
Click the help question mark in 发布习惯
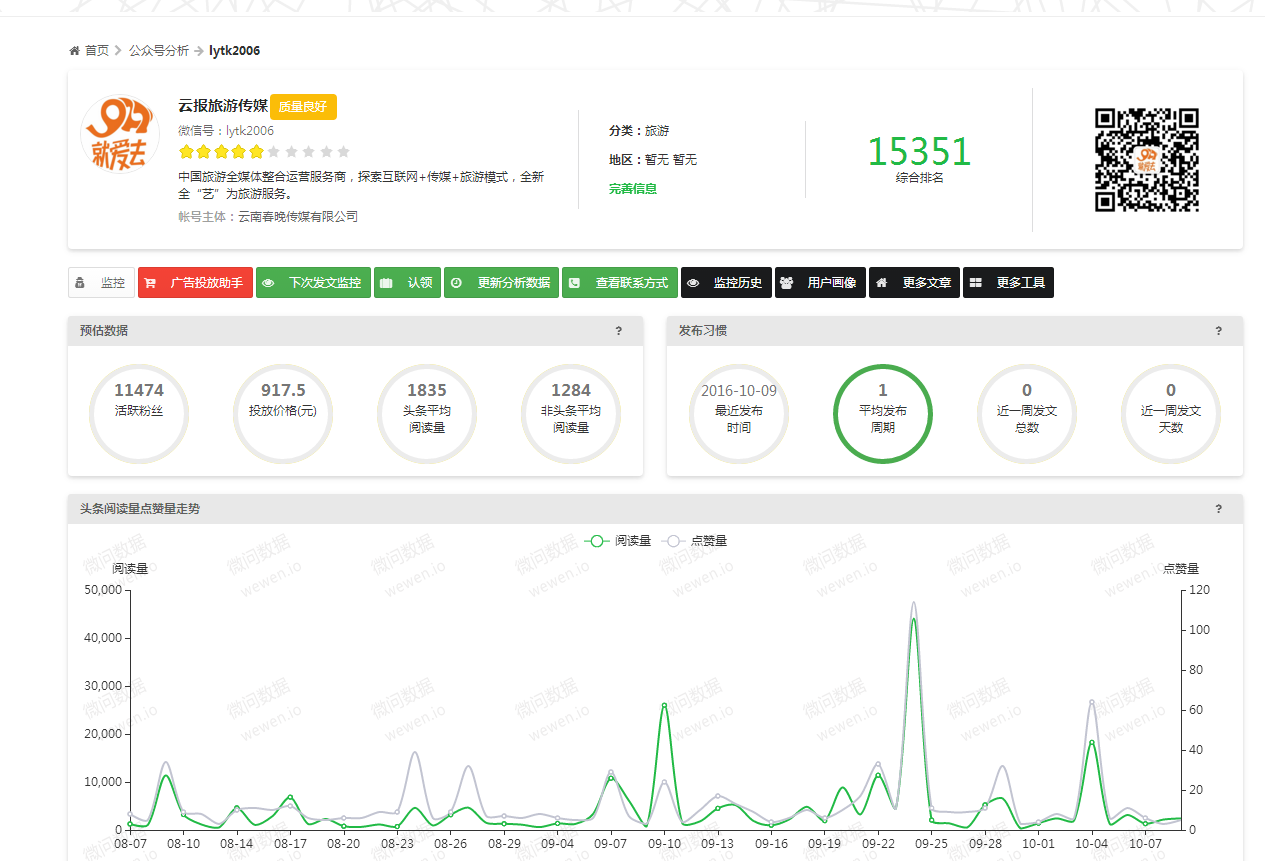pyautogui.click(x=1218, y=331)
